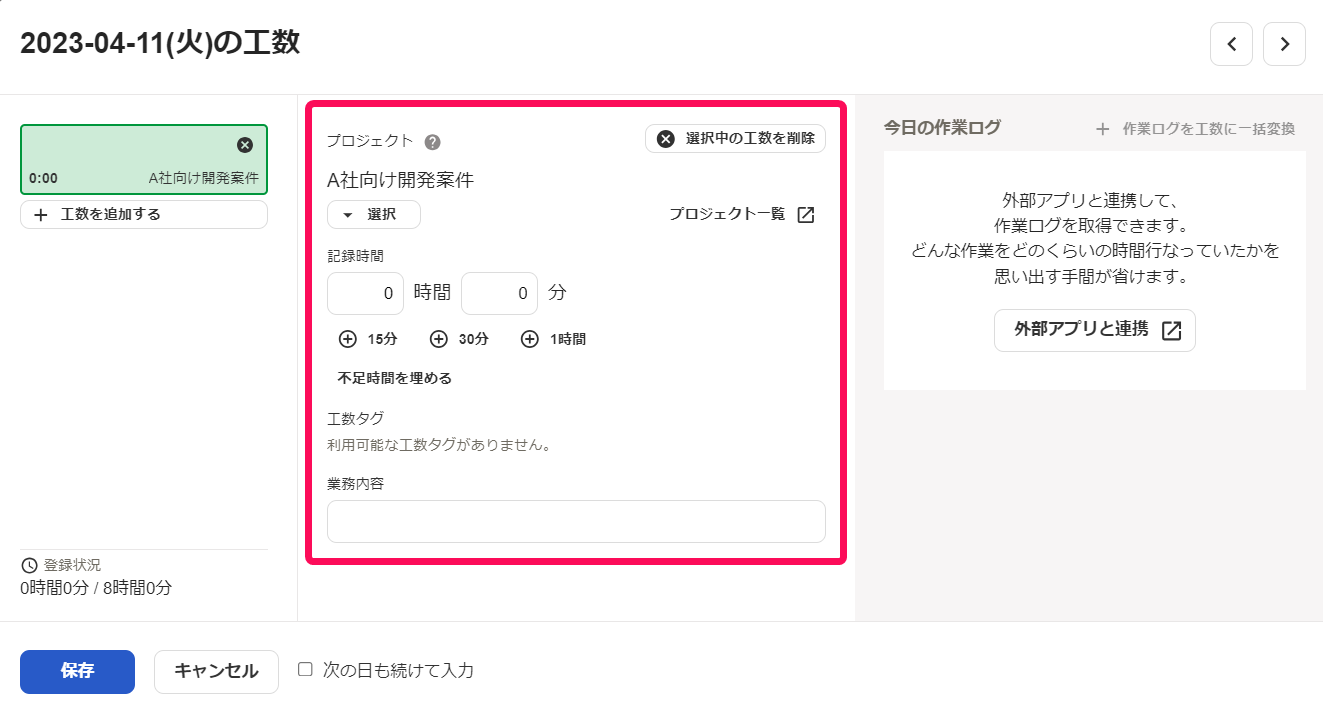Click the 今日の作業ログ heading
This screenshot has height=711, width=1323.
(x=942, y=127)
